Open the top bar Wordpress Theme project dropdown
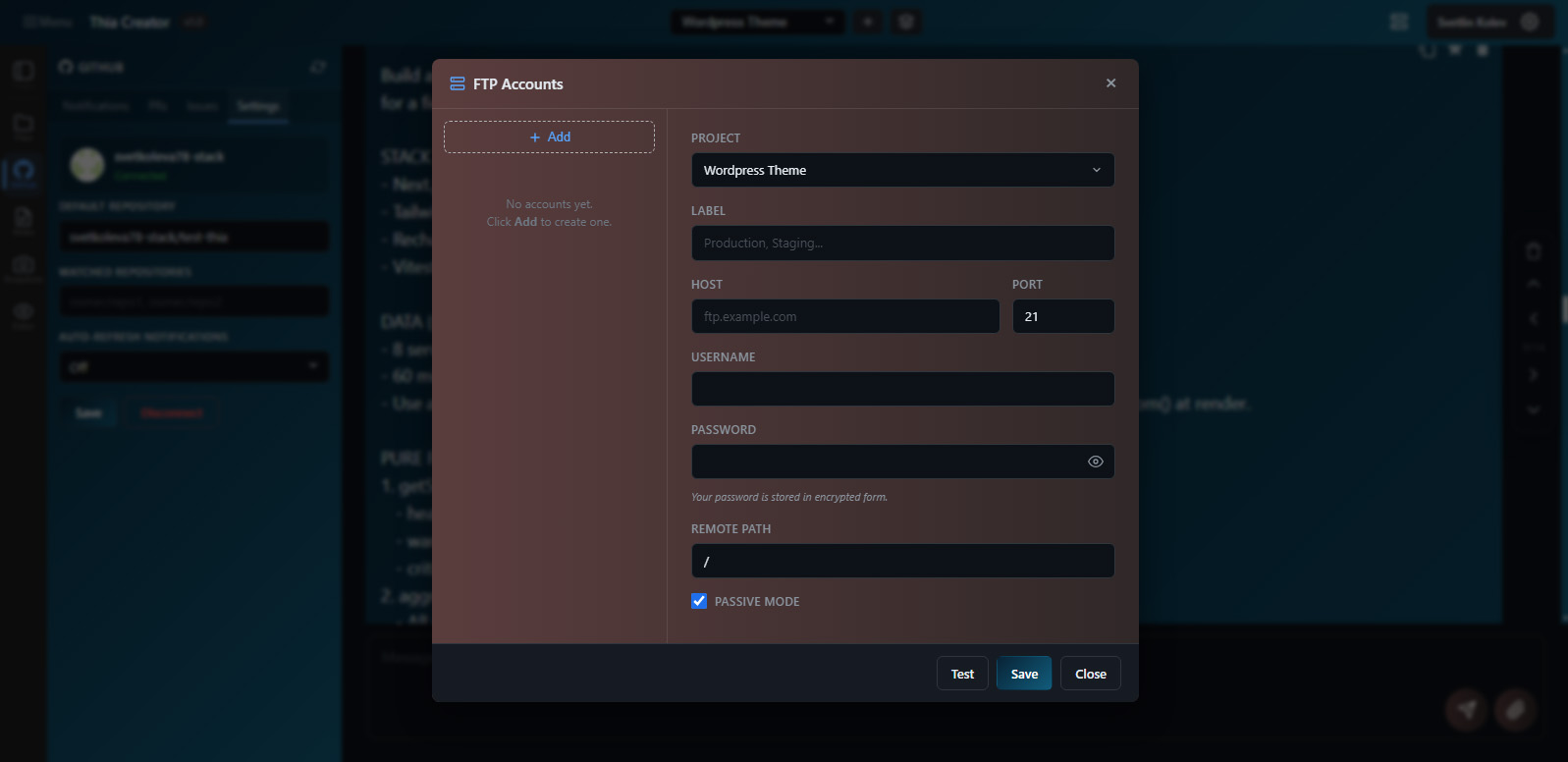Screen dimensions: 1568x762 pos(757,22)
